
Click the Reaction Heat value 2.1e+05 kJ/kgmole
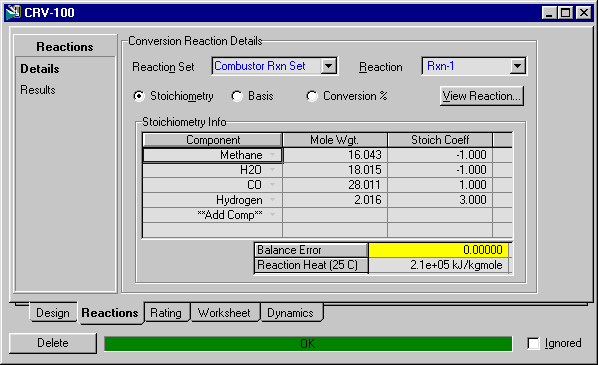pyautogui.click(x=439, y=265)
